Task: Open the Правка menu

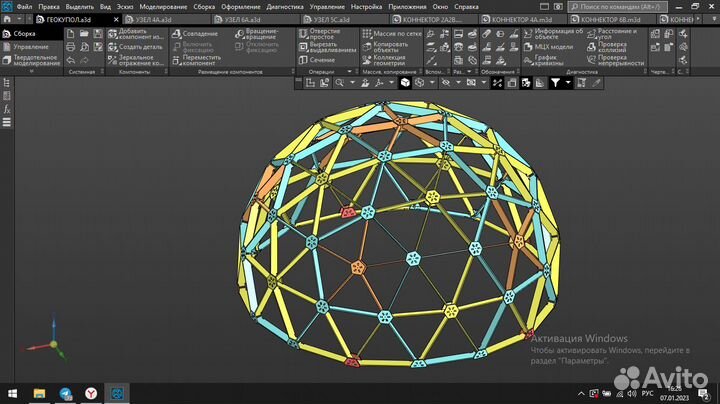Action: click(x=49, y=7)
